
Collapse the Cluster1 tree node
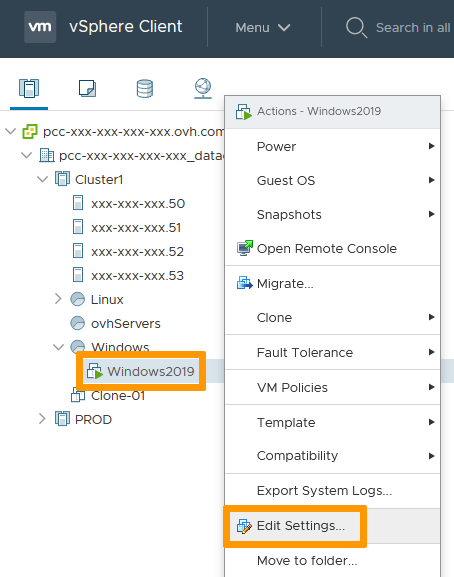point(43,180)
